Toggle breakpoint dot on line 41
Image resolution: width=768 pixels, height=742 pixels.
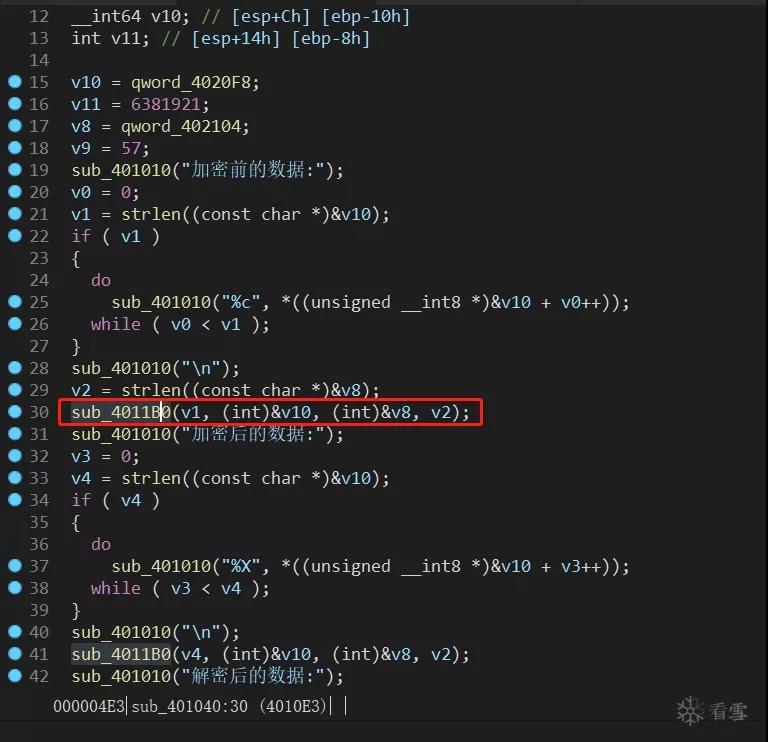pos(15,653)
